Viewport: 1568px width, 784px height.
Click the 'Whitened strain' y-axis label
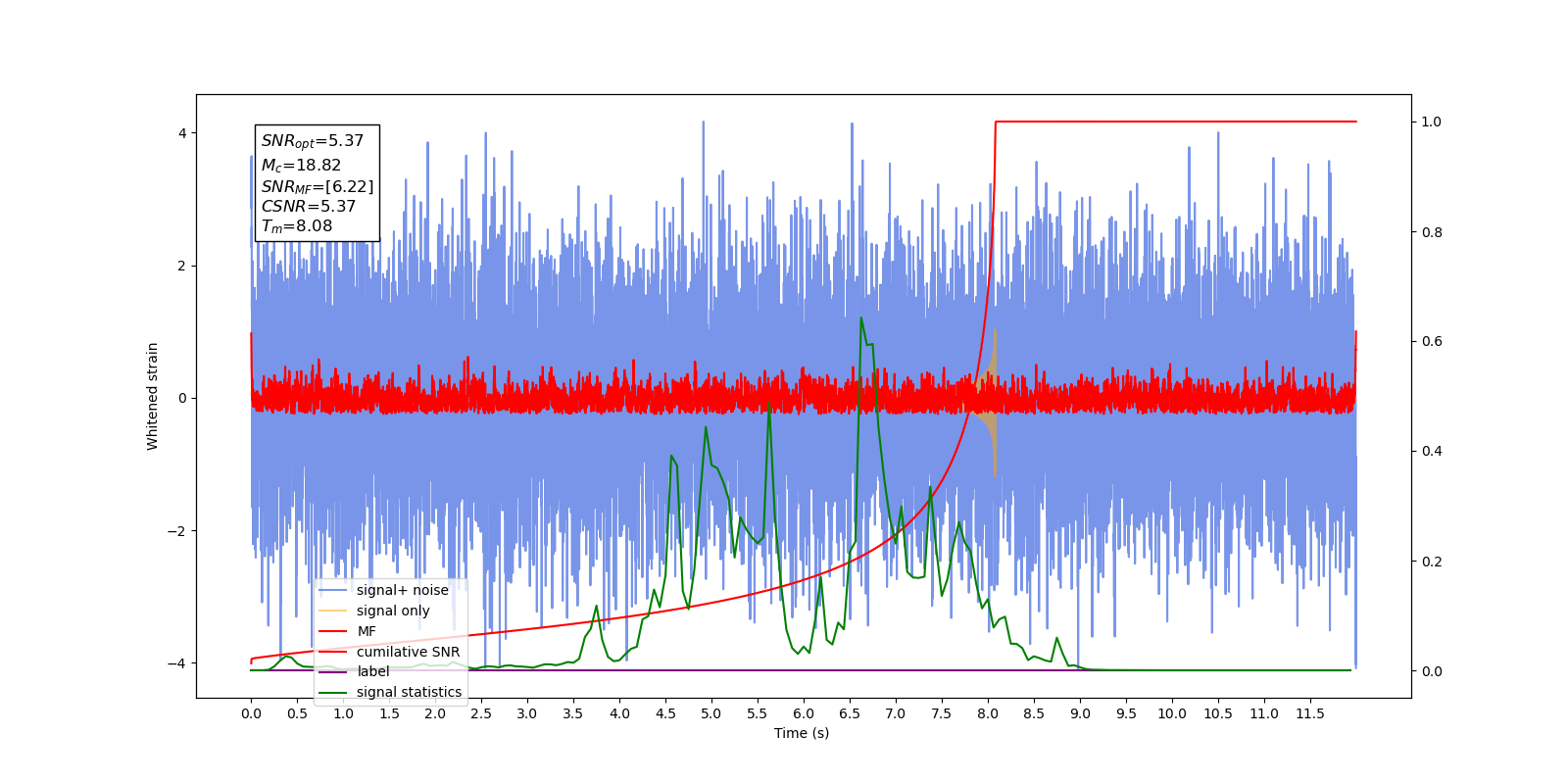[x=152, y=396]
